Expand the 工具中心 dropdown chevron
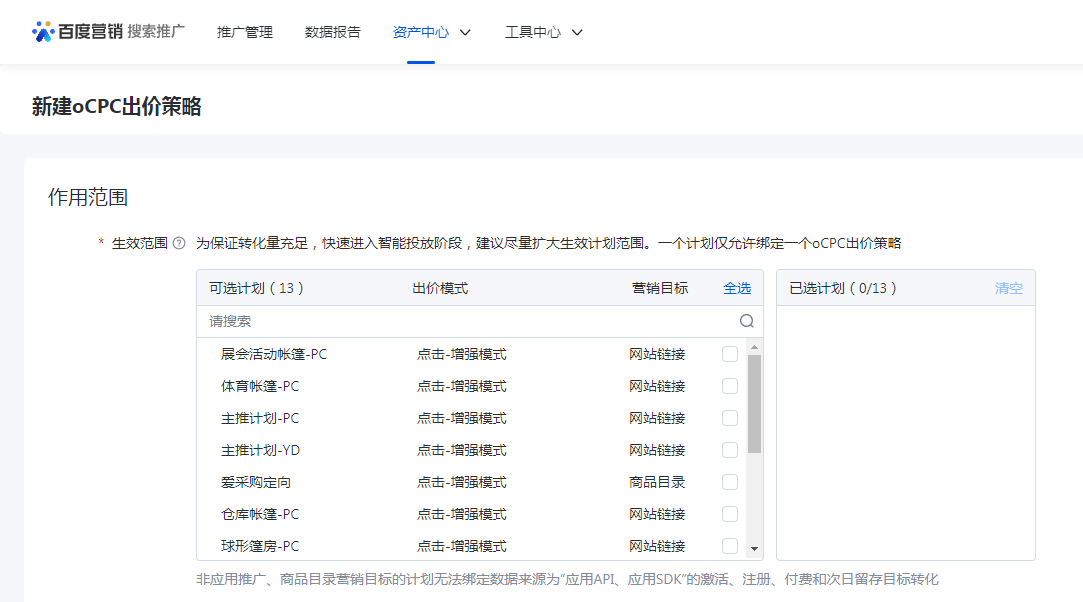 [x=577, y=32]
